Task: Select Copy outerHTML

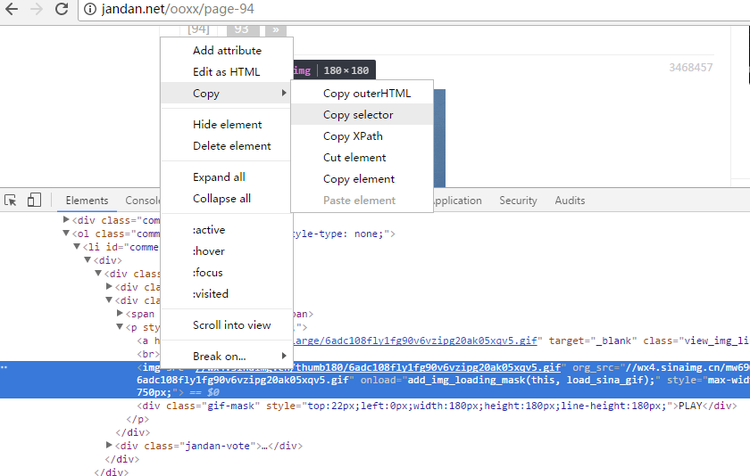Action: pyautogui.click(x=362, y=93)
